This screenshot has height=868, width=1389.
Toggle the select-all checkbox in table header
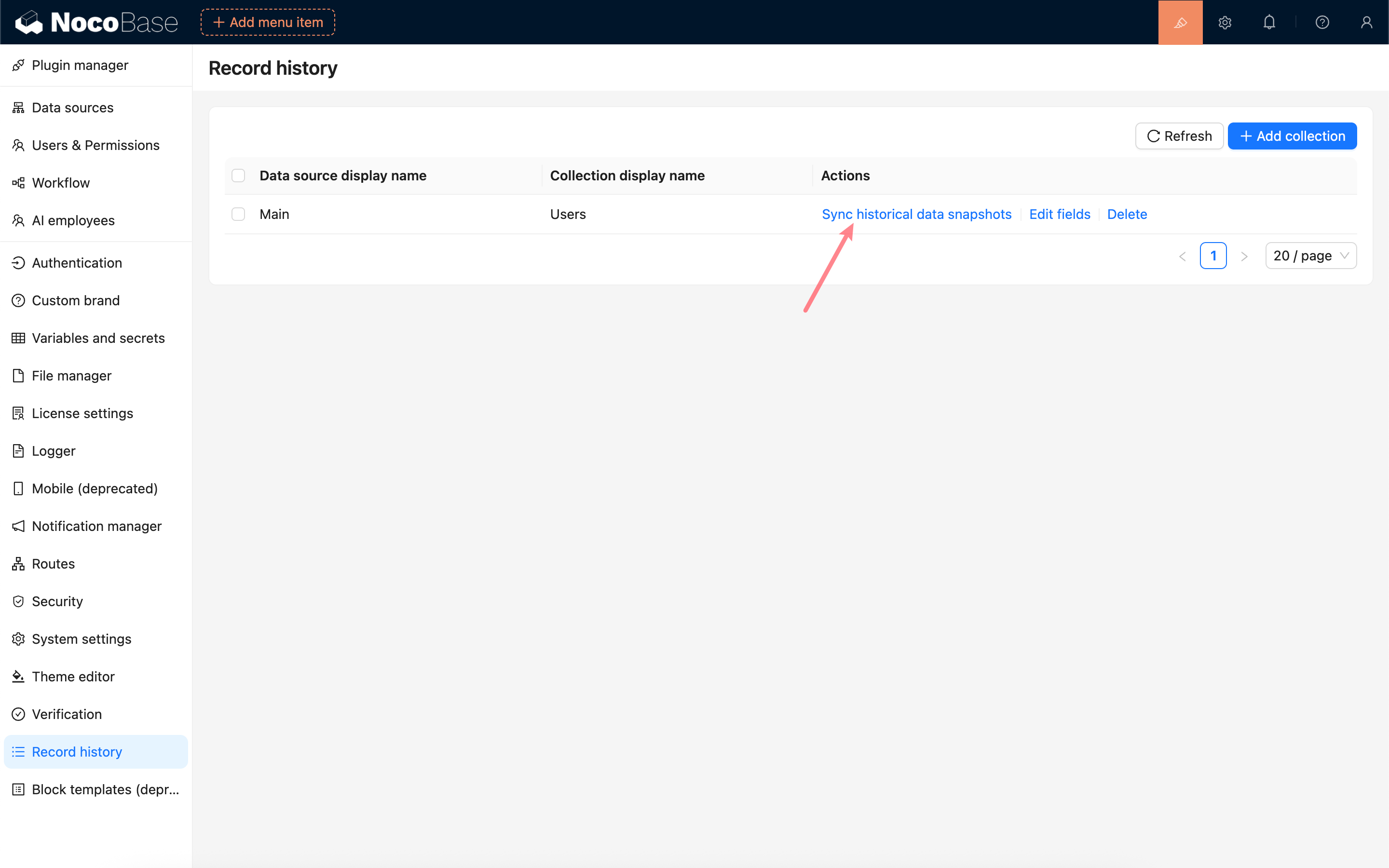[238, 176]
